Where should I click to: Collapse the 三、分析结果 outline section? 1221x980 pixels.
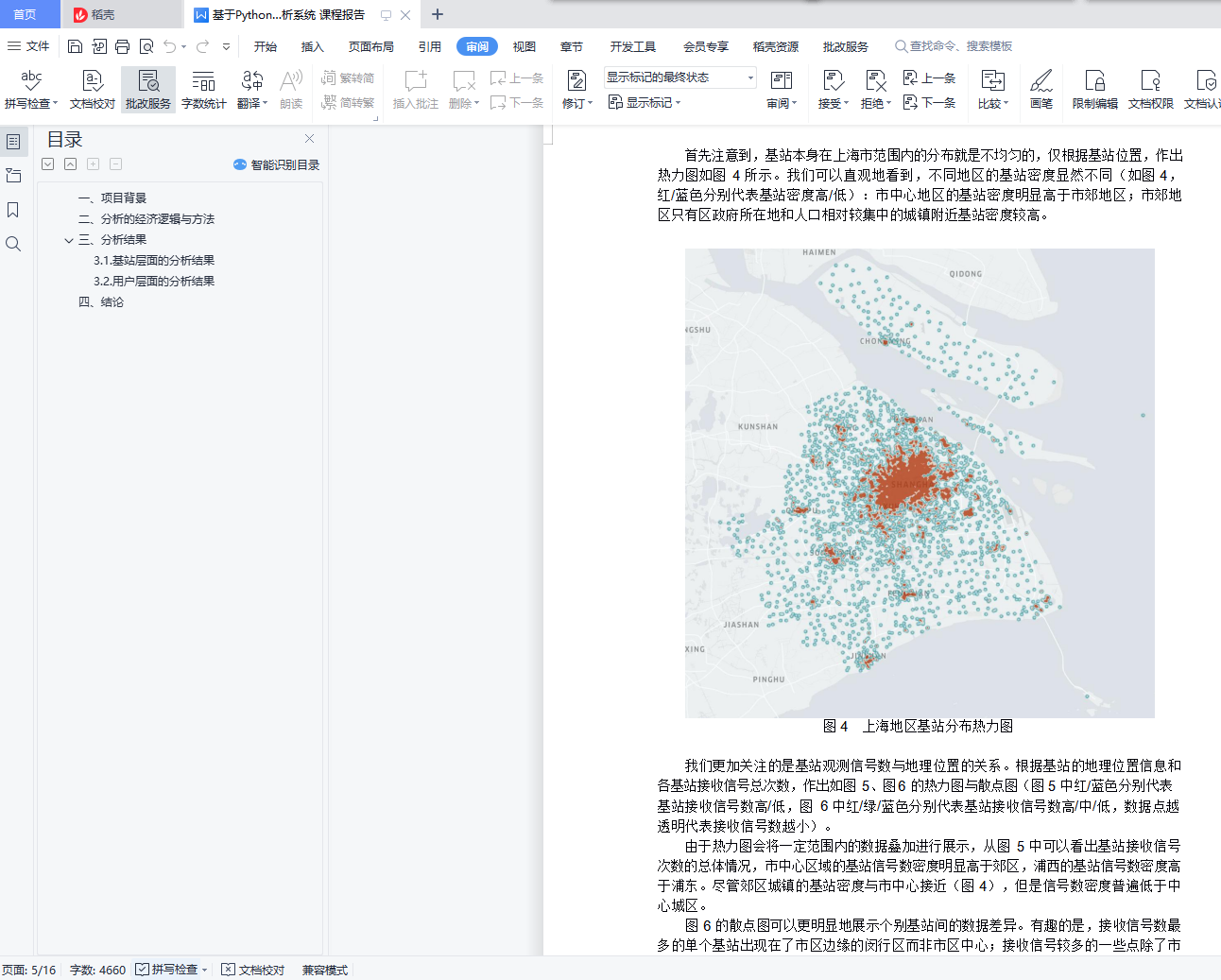69,240
